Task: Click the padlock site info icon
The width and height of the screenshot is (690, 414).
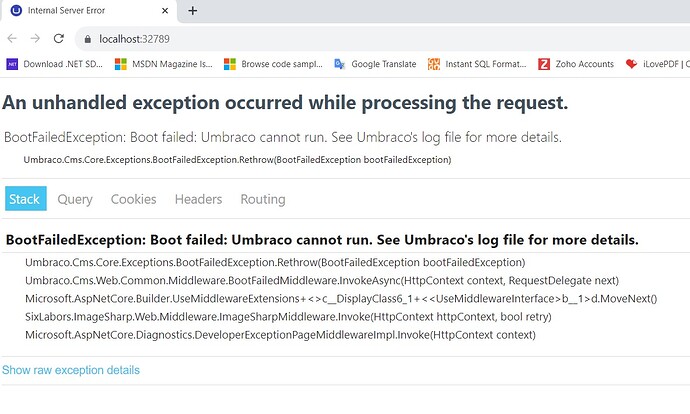Action: [88, 39]
